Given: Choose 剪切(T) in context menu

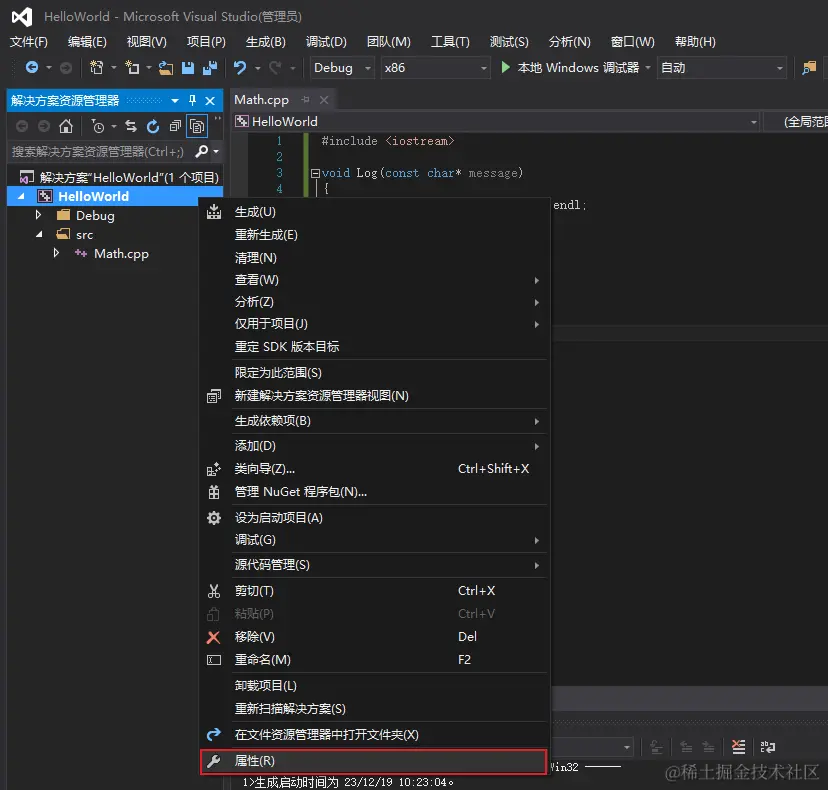Looking at the screenshot, I should 373,591.
